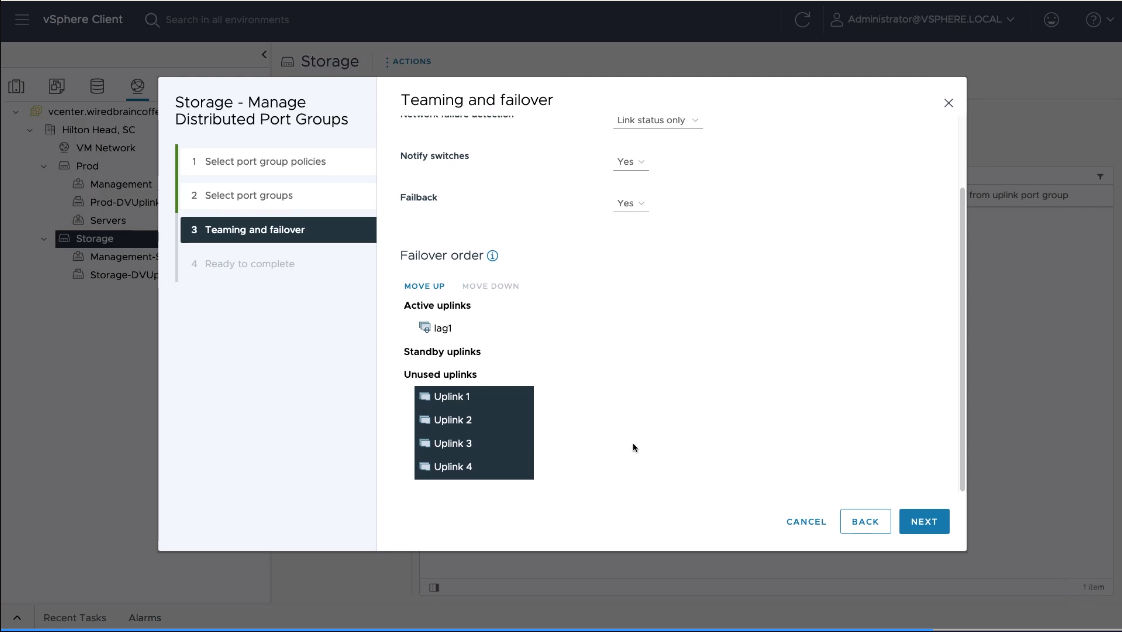The height and width of the screenshot is (632, 1122).
Task: Open the Failback dropdown
Action: (630, 203)
